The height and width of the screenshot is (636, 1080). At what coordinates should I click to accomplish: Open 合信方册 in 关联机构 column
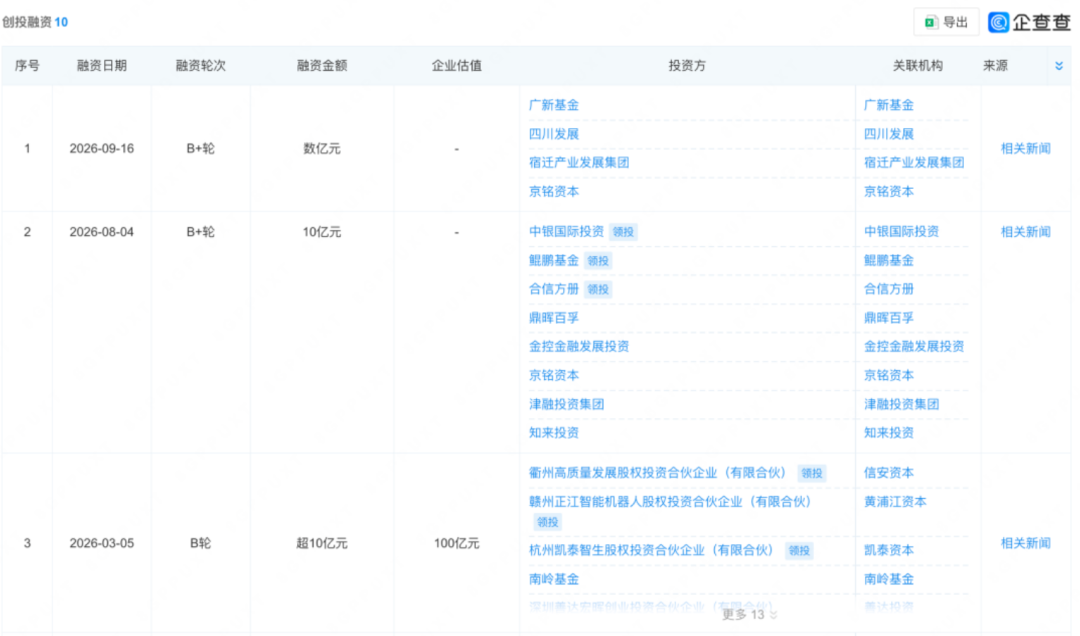889,289
